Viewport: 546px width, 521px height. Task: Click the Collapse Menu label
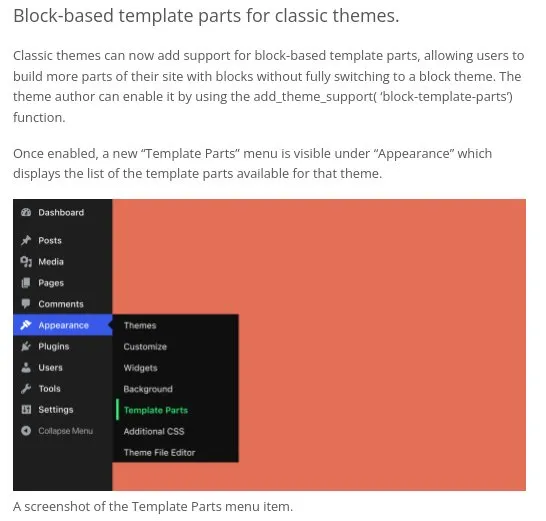pyautogui.click(x=65, y=431)
